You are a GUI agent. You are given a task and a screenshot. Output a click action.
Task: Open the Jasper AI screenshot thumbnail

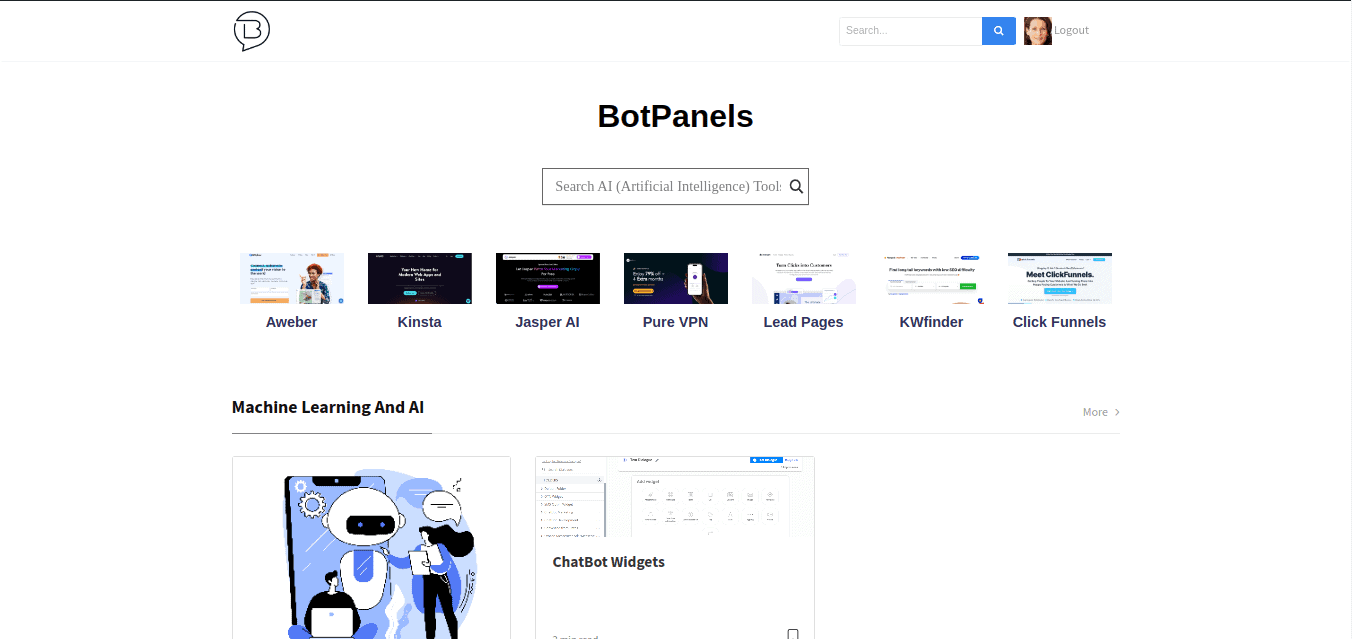(x=548, y=278)
